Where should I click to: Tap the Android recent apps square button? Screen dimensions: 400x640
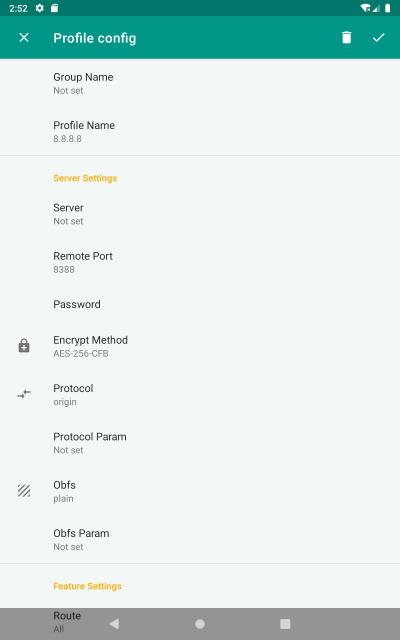(285, 624)
